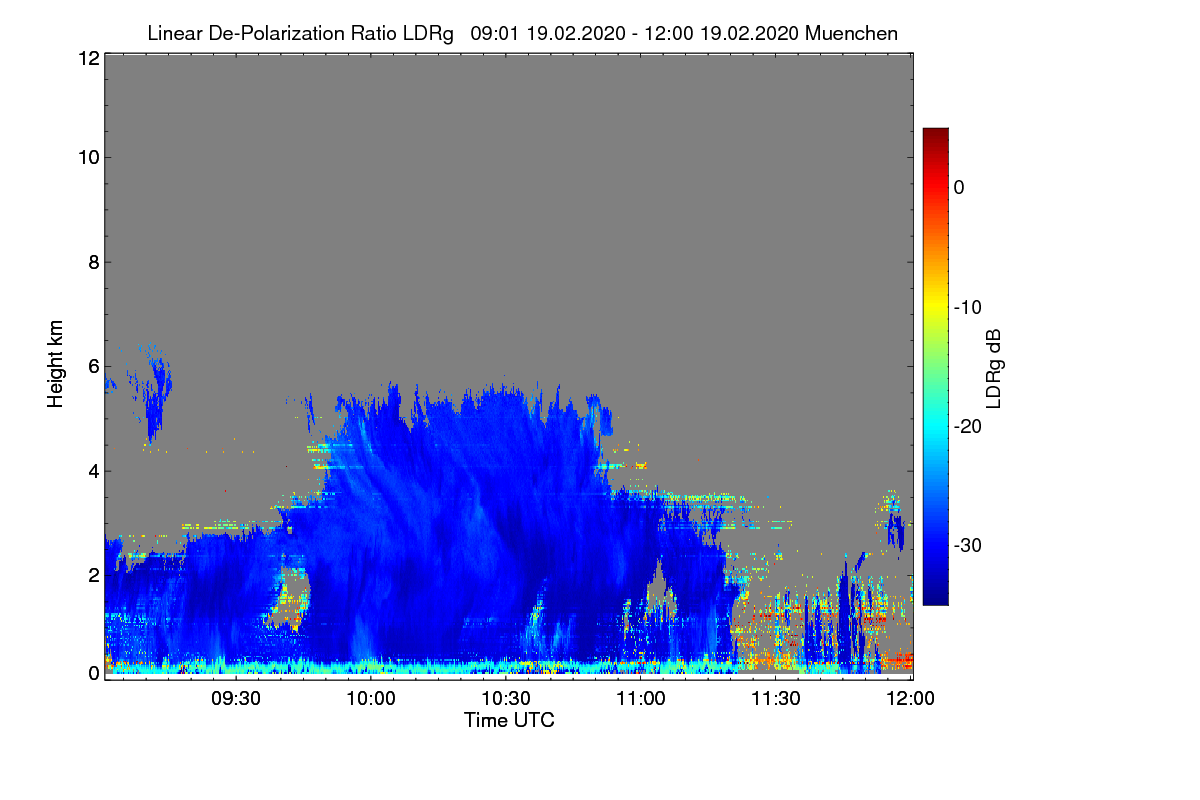The width and height of the screenshot is (1200, 800).
Task: Click the height tick label 2
Action: 93,575
